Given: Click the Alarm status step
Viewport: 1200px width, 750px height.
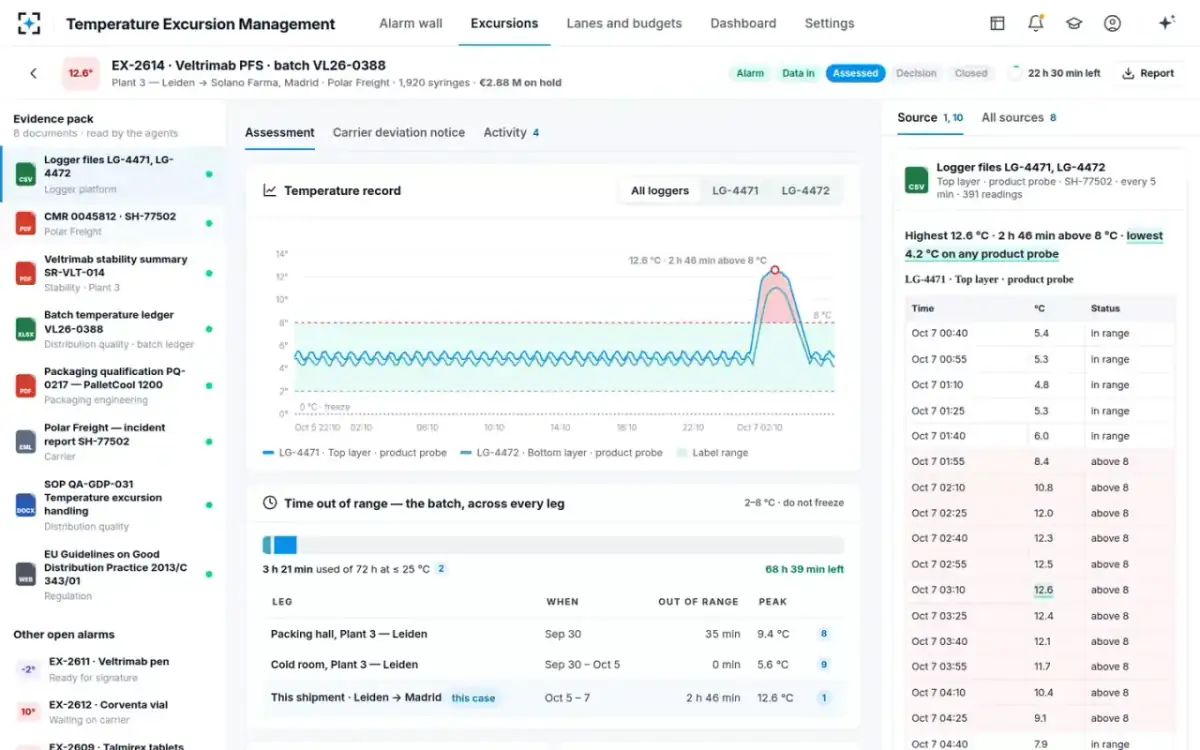Looking at the screenshot, I should point(750,73).
